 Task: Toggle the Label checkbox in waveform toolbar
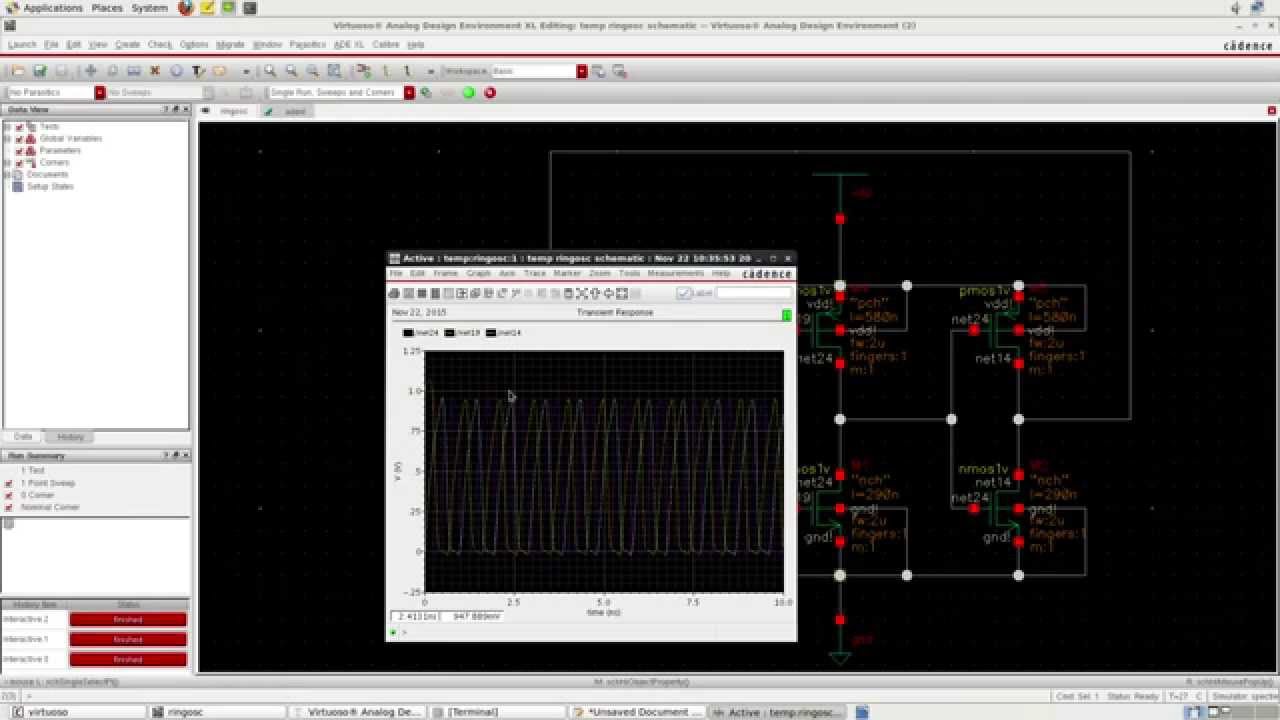pyautogui.click(x=684, y=293)
